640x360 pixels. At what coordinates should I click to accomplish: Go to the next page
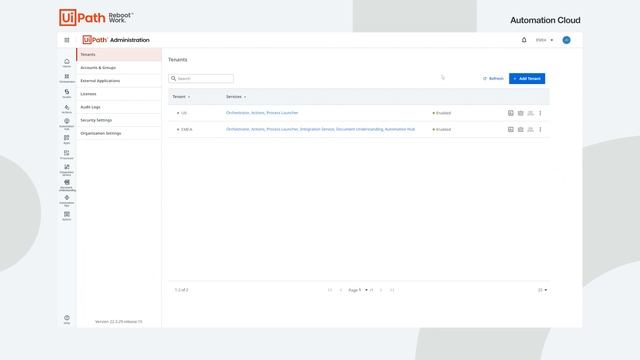pyautogui.click(x=381, y=290)
